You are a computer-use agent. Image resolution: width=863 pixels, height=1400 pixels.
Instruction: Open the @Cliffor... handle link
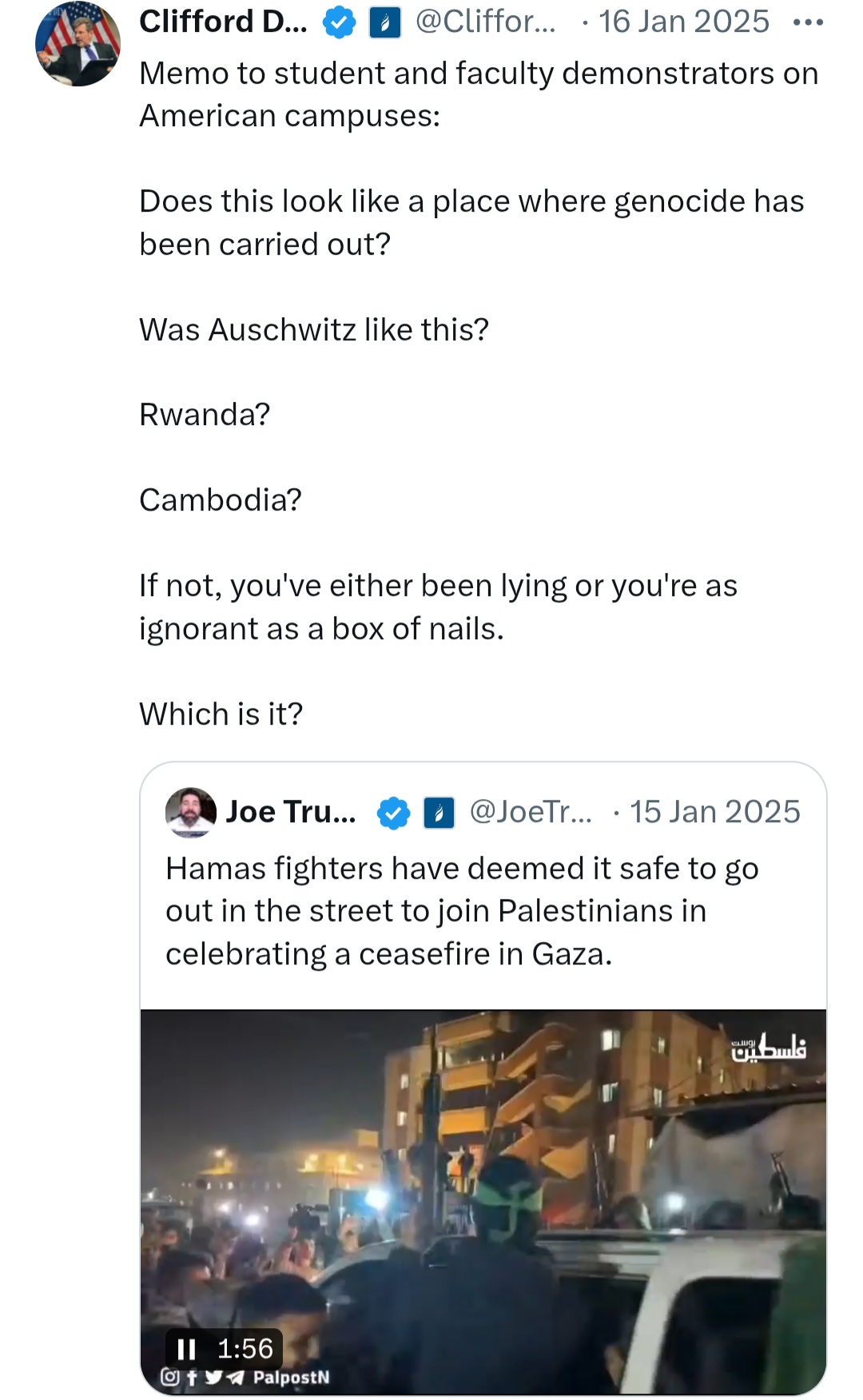[x=485, y=22]
